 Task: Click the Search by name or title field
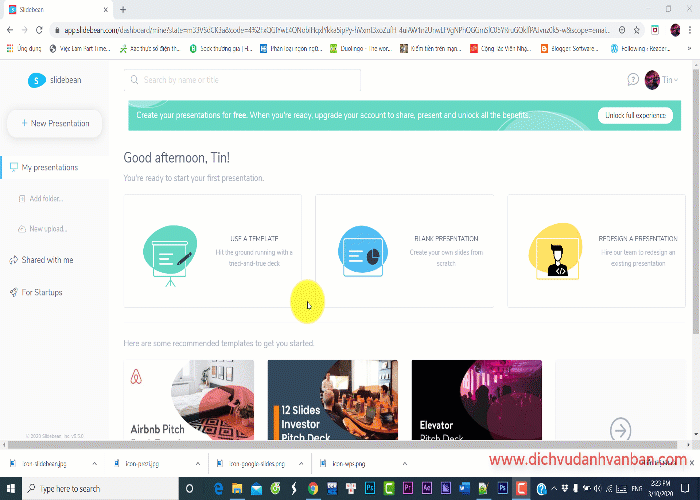pyautogui.click(x=242, y=80)
